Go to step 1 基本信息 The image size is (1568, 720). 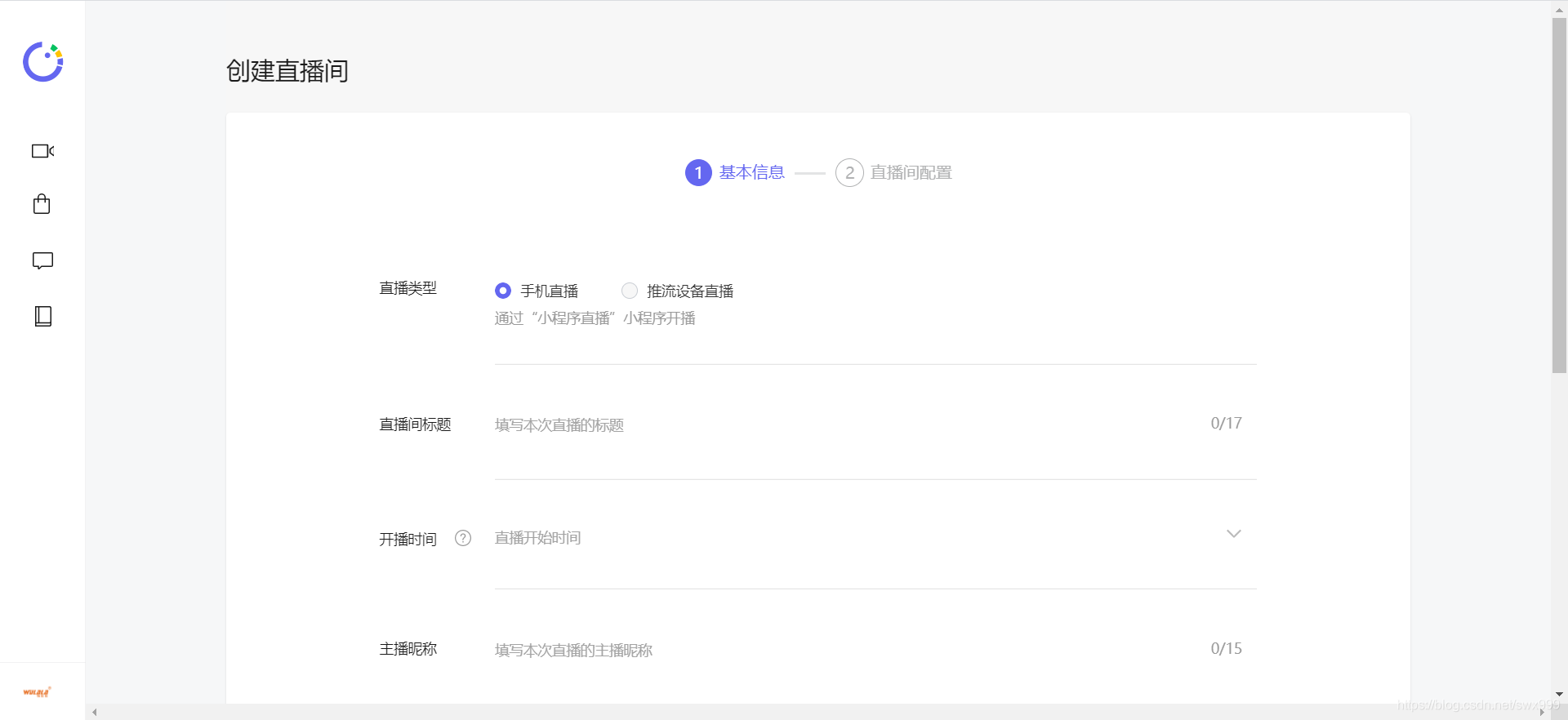pos(735,172)
